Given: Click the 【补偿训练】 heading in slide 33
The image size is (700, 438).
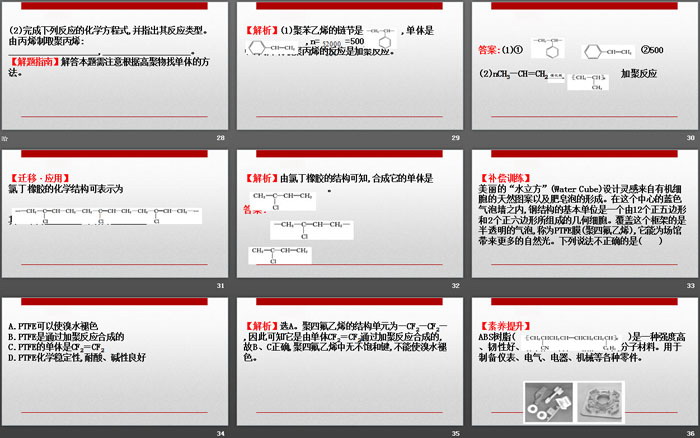Looking at the screenshot, I should pos(503,177).
